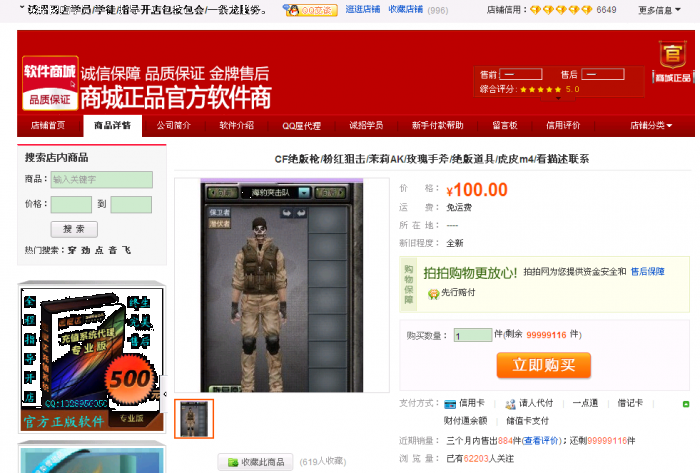Open the 查看评价 link

pyautogui.click(x=541, y=441)
